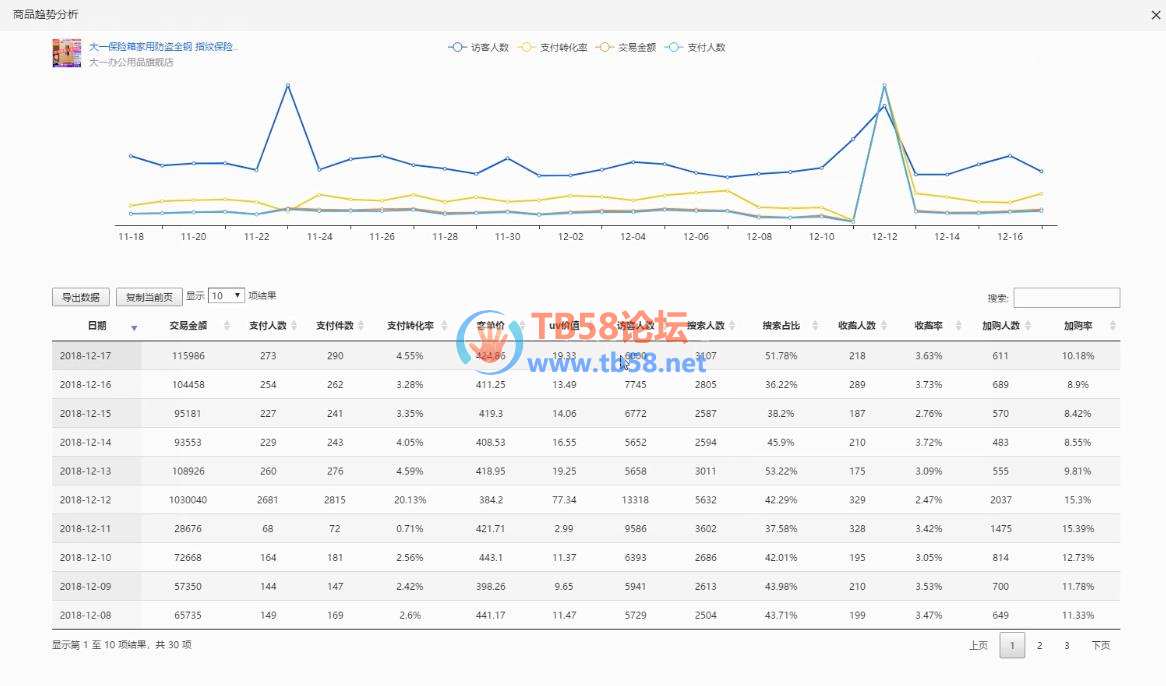
Task: Click the 115986 transaction amount cell
Action: (188, 356)
